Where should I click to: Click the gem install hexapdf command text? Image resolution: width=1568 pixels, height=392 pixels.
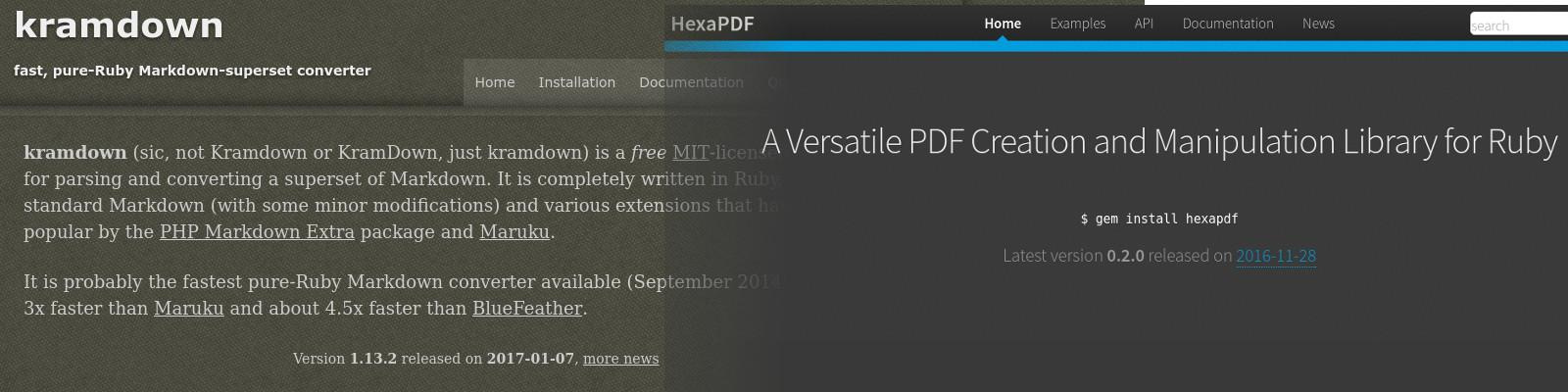coord(1159,219)
